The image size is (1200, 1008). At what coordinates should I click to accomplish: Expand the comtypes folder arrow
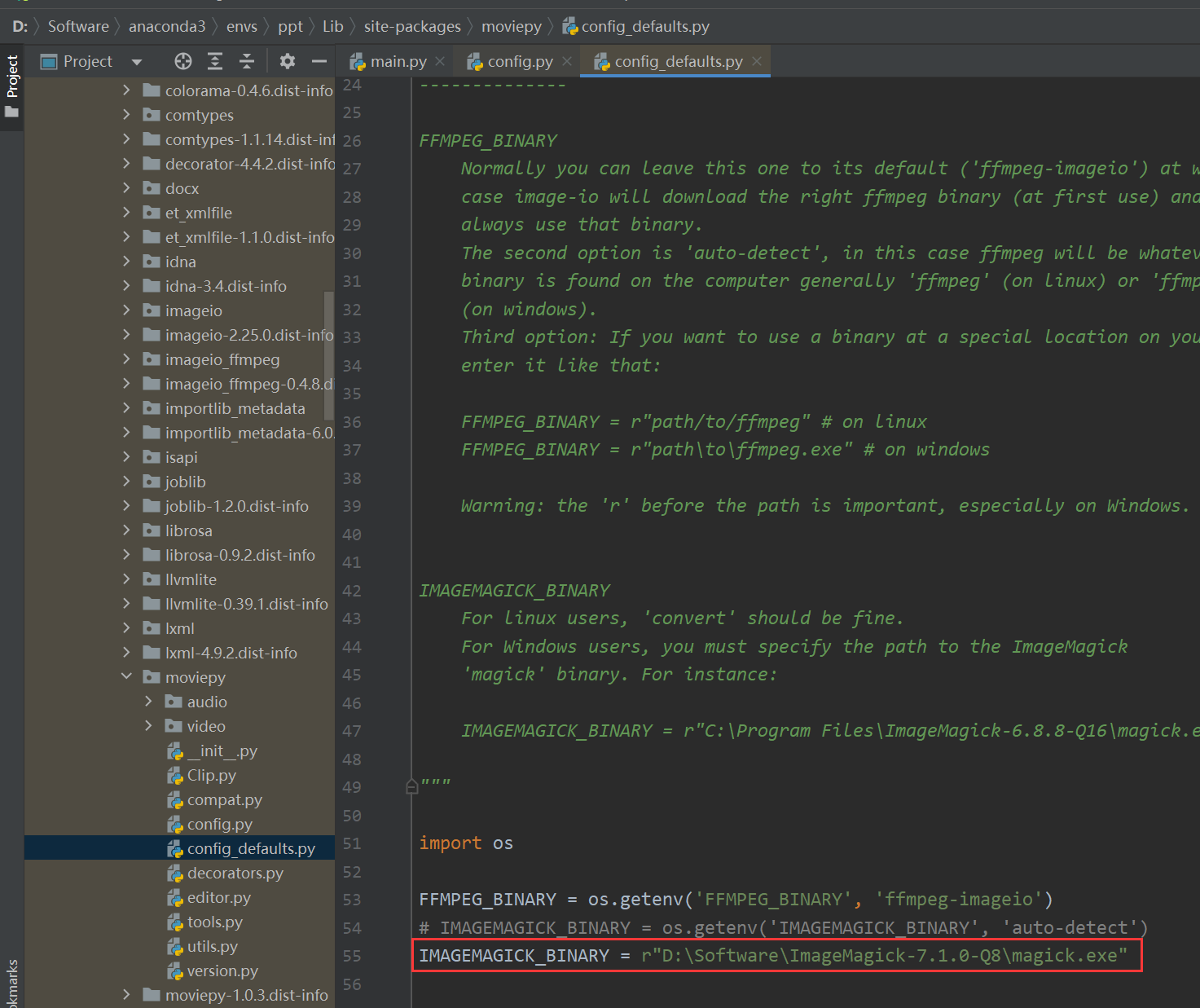[x=126, y=114]
